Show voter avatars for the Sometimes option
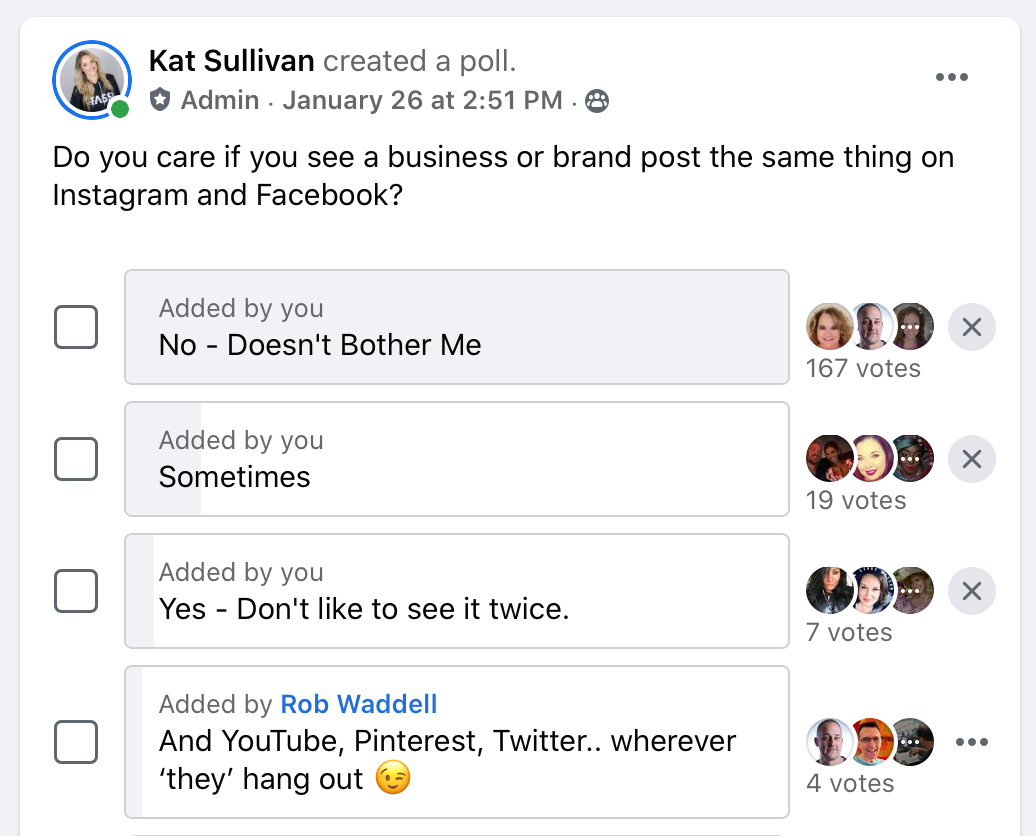The image size is (1036, 836). (x=869, y=459)
